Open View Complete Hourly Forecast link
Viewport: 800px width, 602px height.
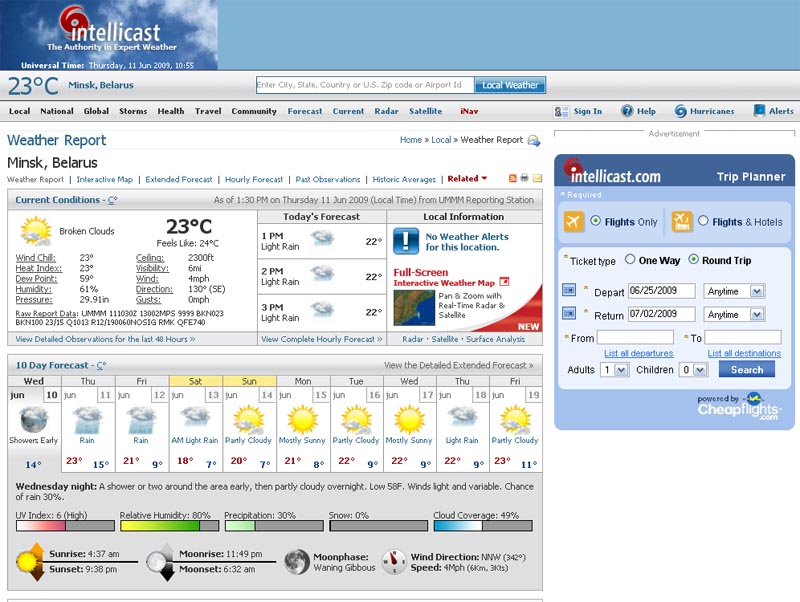pos(321,339)
